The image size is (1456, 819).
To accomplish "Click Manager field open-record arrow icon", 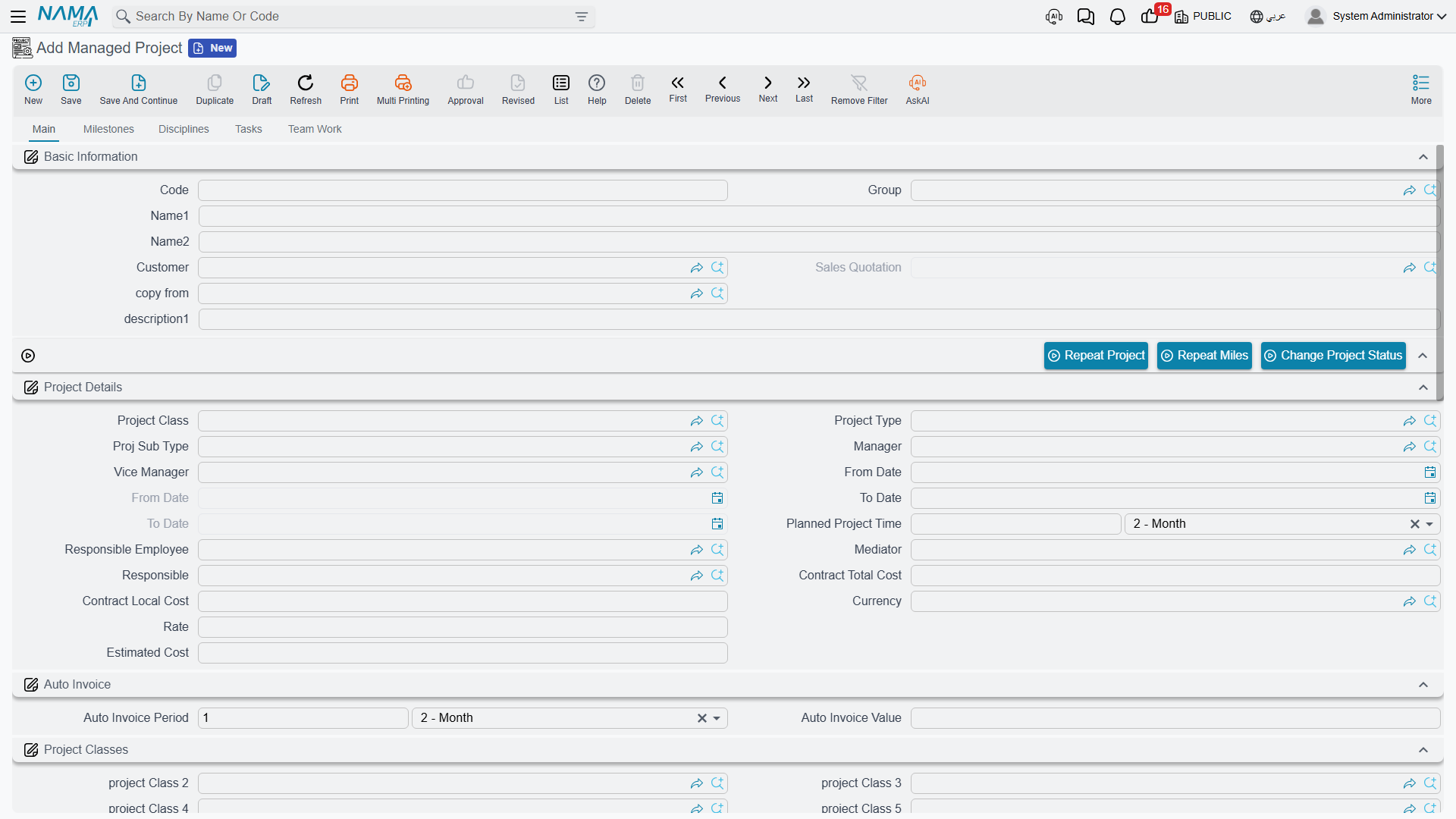I will tap(1409, 447).
